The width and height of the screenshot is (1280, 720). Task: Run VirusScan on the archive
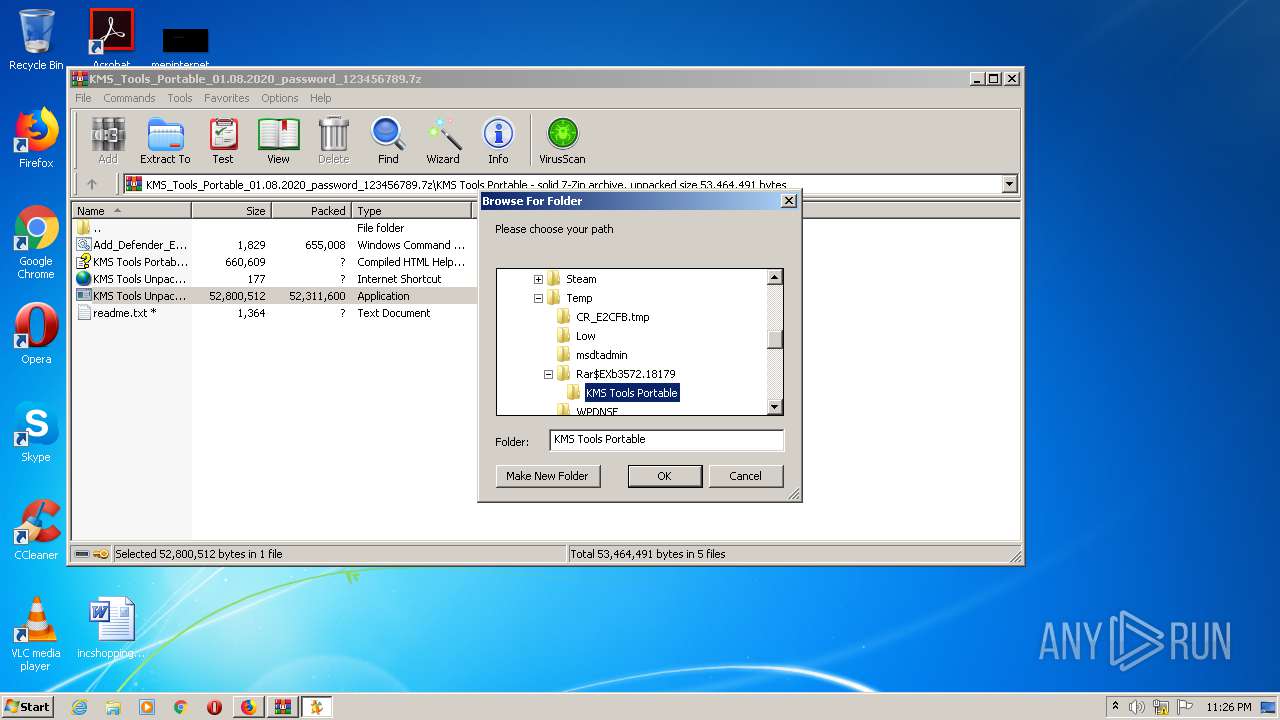(x=562, y=141)
